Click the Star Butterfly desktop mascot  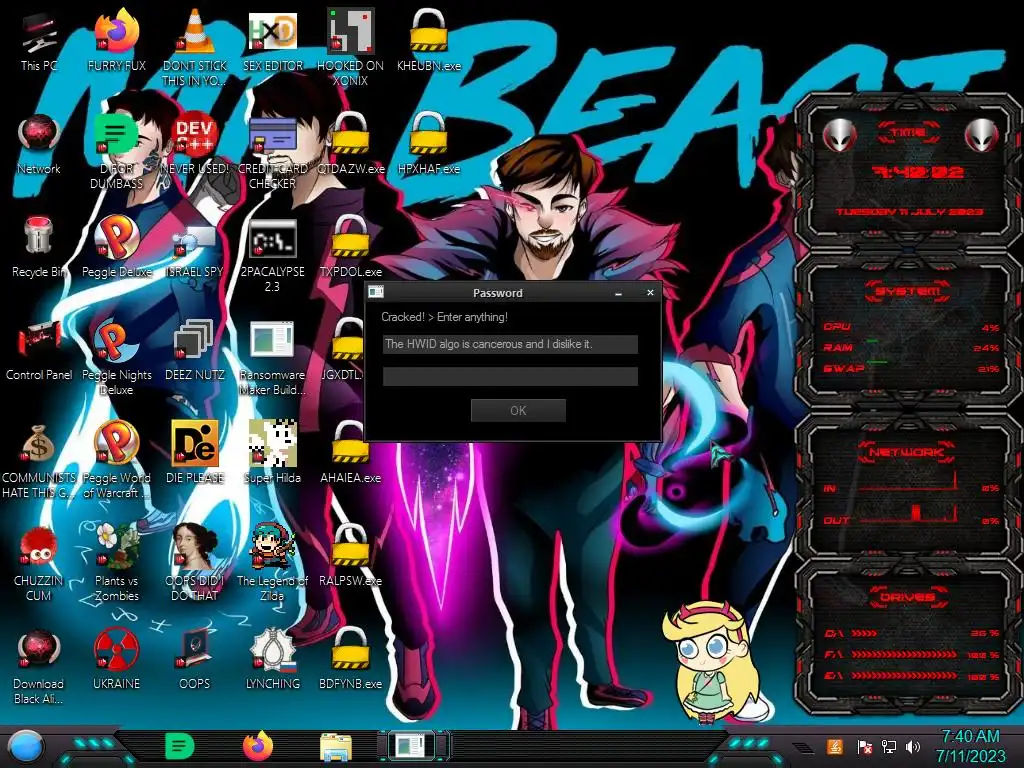click(710, 662)
